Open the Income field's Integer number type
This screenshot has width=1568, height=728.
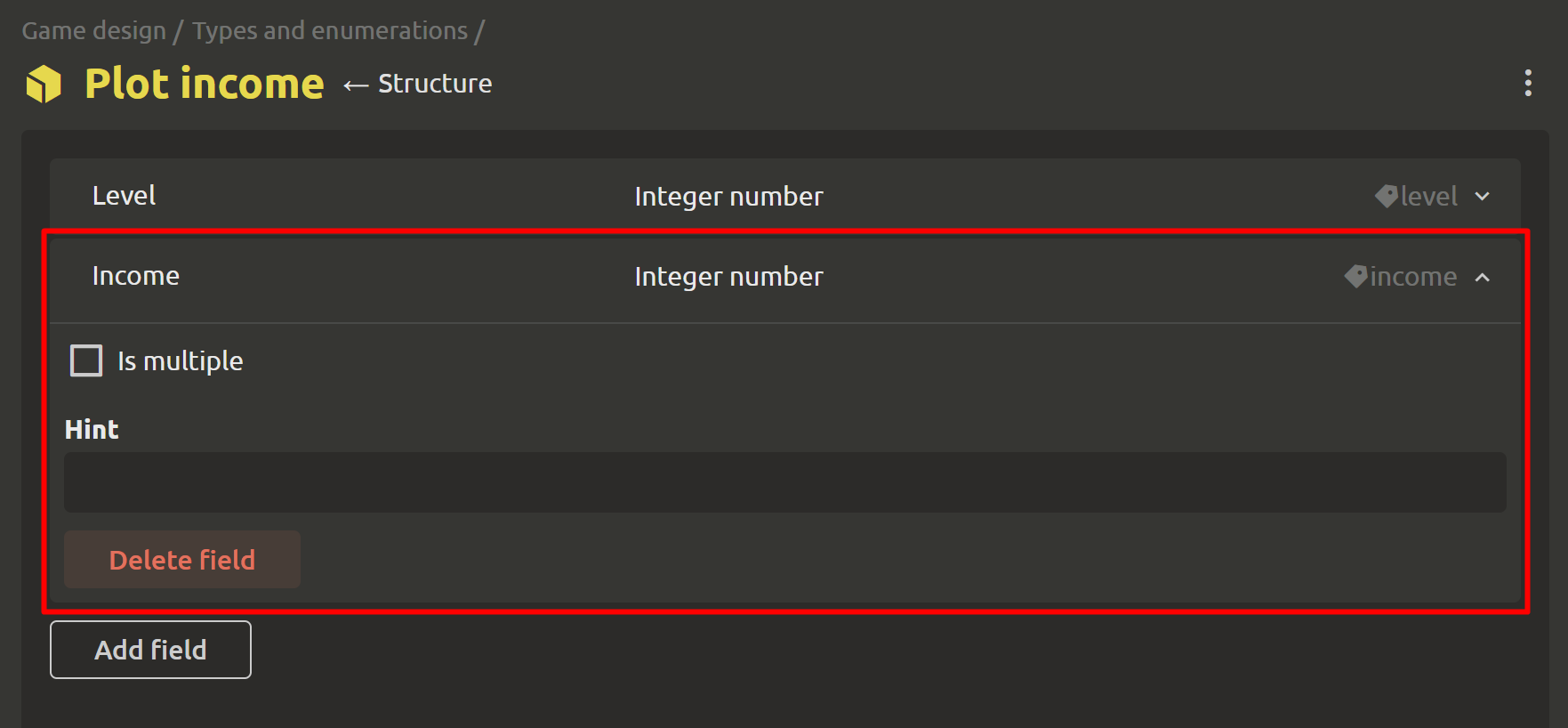pos(728,277)
